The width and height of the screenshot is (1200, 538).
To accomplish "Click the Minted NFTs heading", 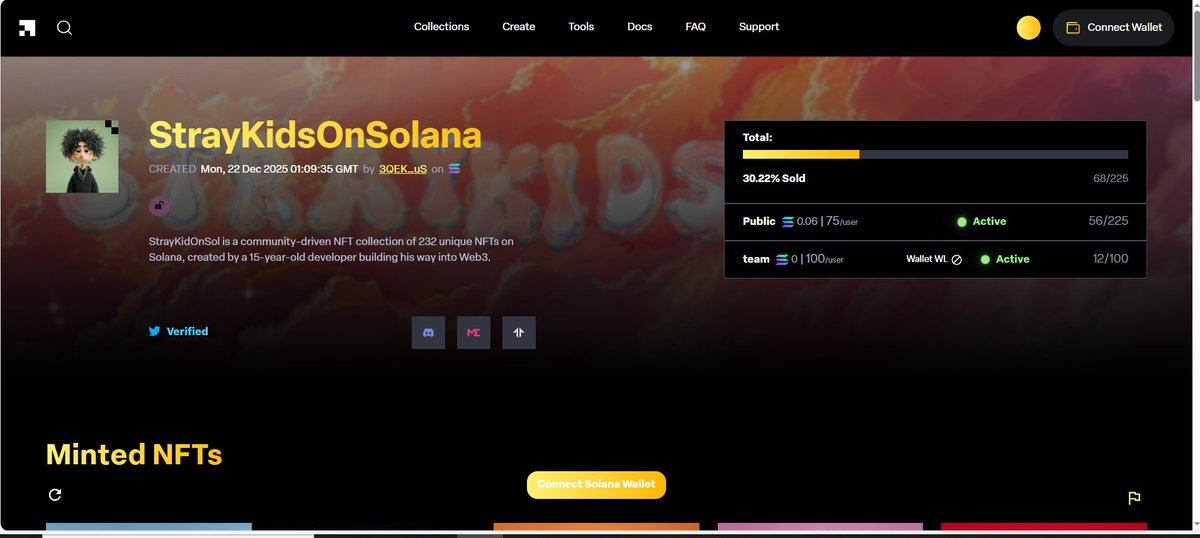I will click(x=134, y=455).
